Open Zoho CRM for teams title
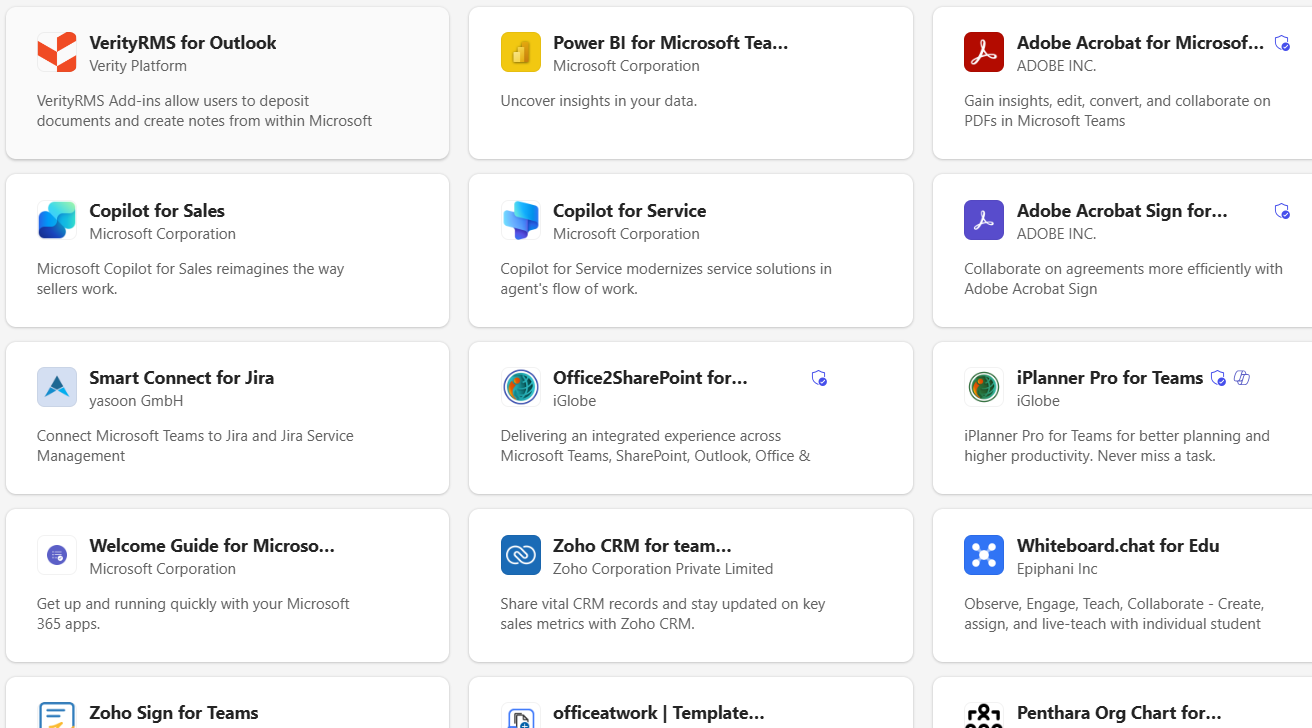This screenshot has width=1312, height=728. click(642, 546)
